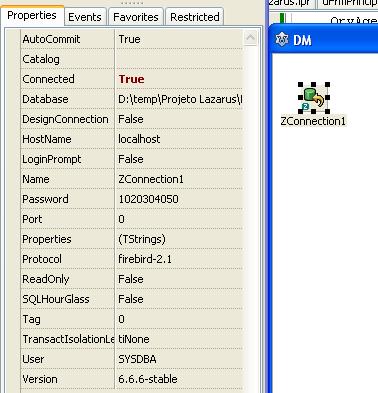Screen dimensions: 378x393
Task: Click the HostName value localhost
Action: (x=139, y=139)
